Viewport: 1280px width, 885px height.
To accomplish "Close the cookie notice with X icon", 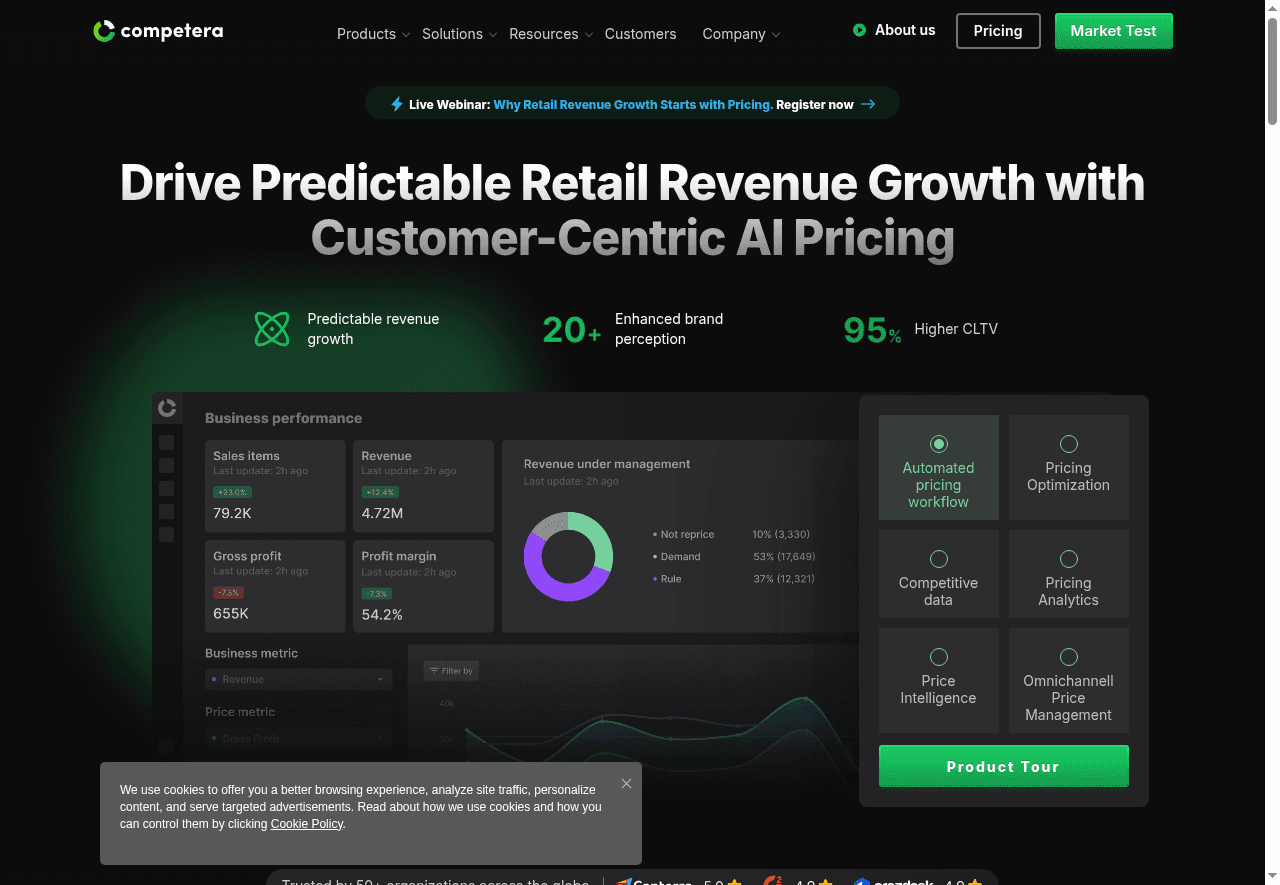I will 626,784.
